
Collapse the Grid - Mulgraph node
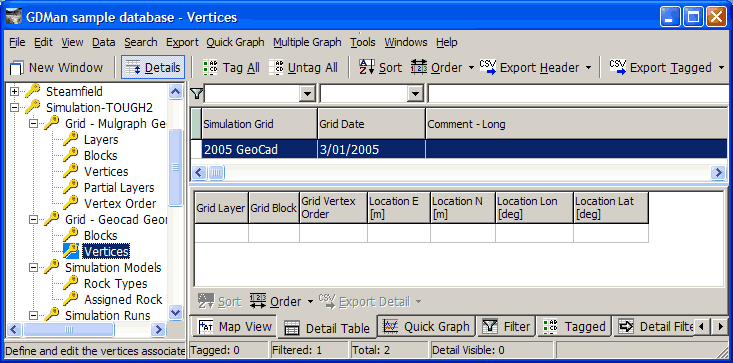(x=33, y=124)
